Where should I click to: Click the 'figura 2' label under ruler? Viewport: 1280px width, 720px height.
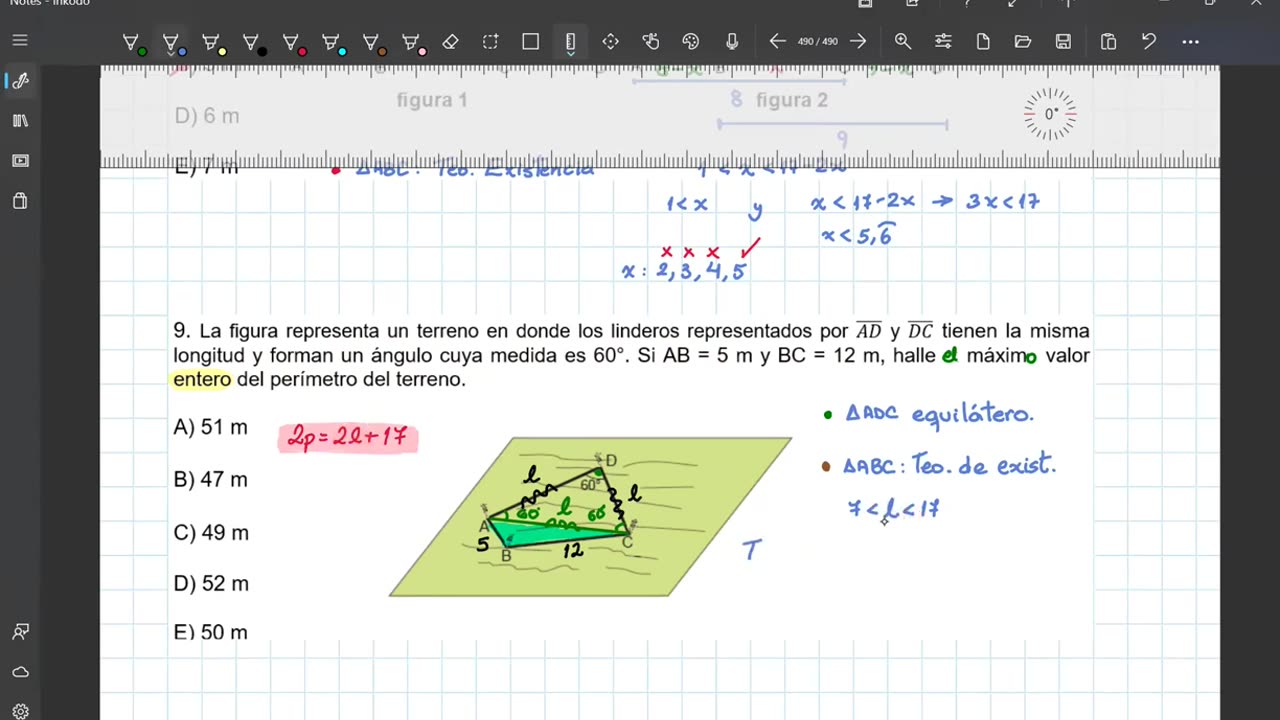[792, 100]
